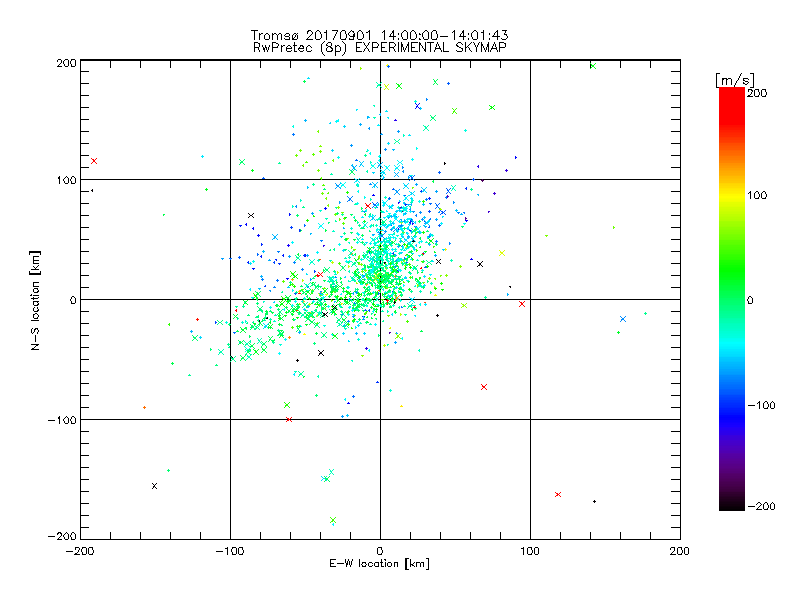800x600 pixels.
Task: Click the title line 'Tromsø 20170901 14:00:00-14:01:43'
Action: 379,35
